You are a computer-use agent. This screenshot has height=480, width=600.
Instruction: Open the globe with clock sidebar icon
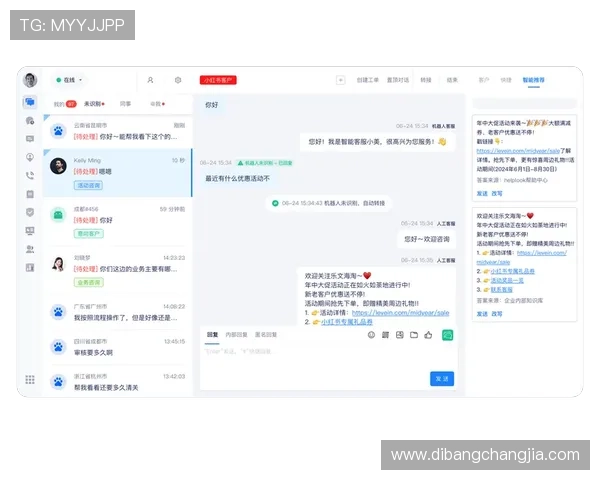(30, 121)
